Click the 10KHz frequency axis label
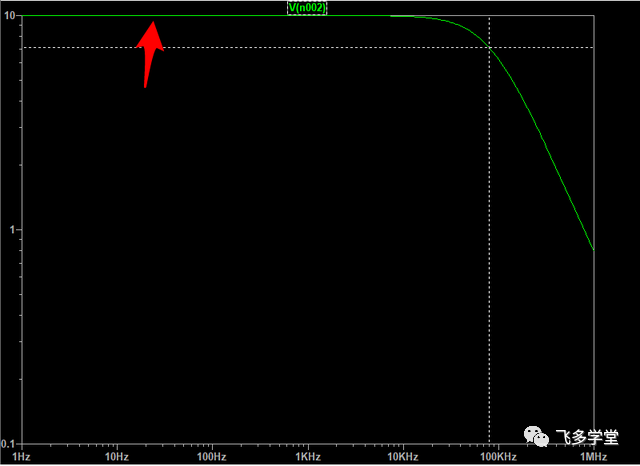Image resolution: width=640 pixels, height=466 pixels. click(403, 457)
